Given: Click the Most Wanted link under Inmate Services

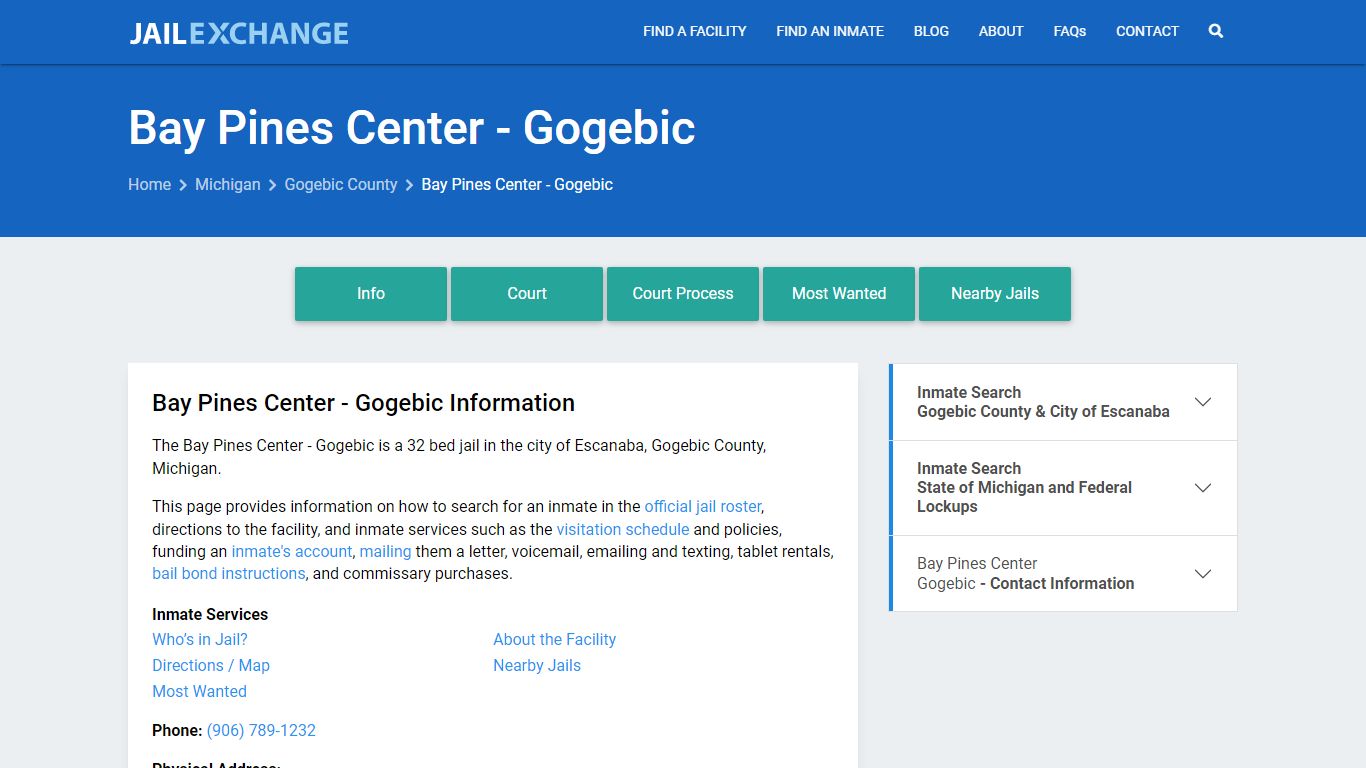Looking at the screenshot, I should [199, 692].
